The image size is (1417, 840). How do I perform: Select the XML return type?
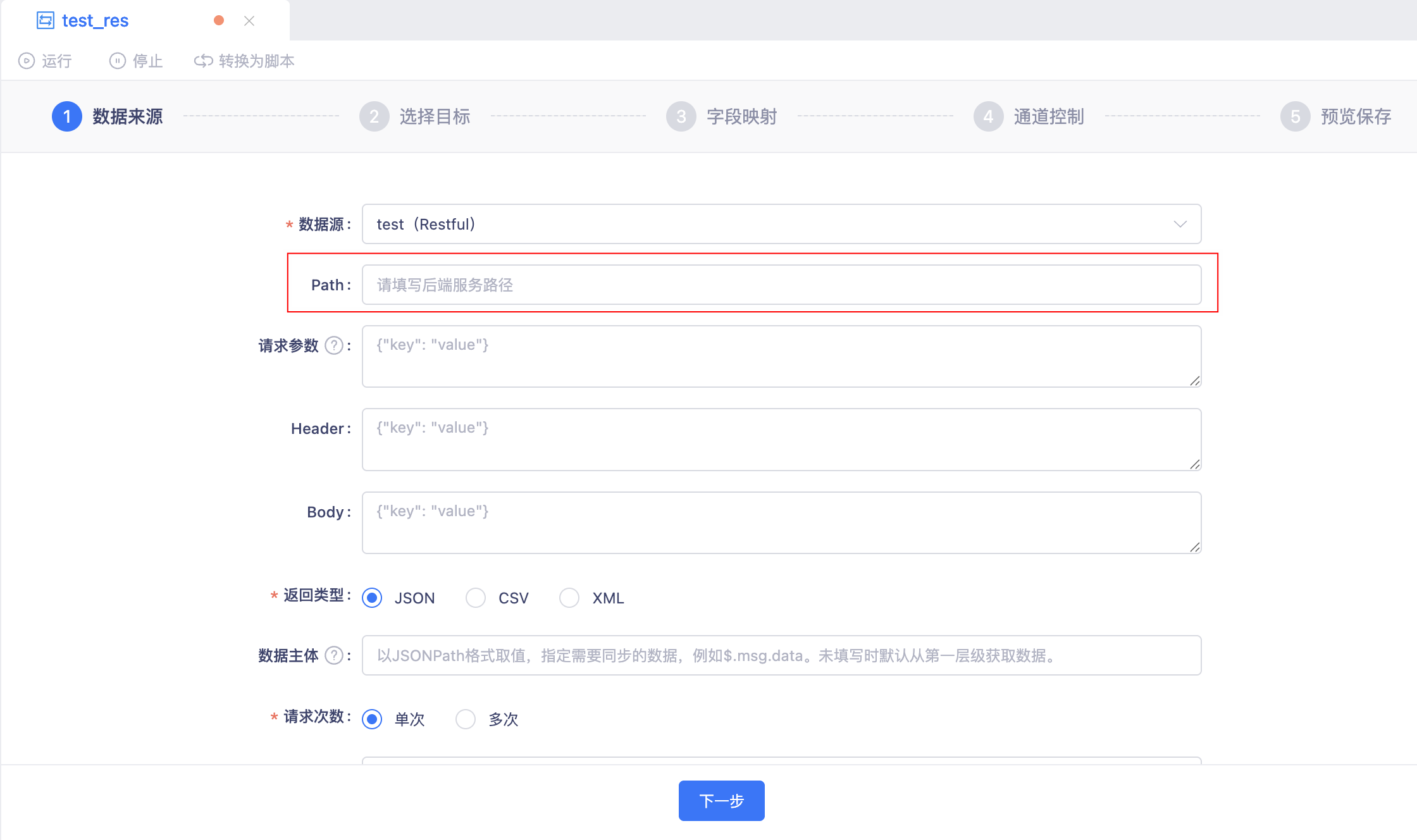[x=569, y=598]
